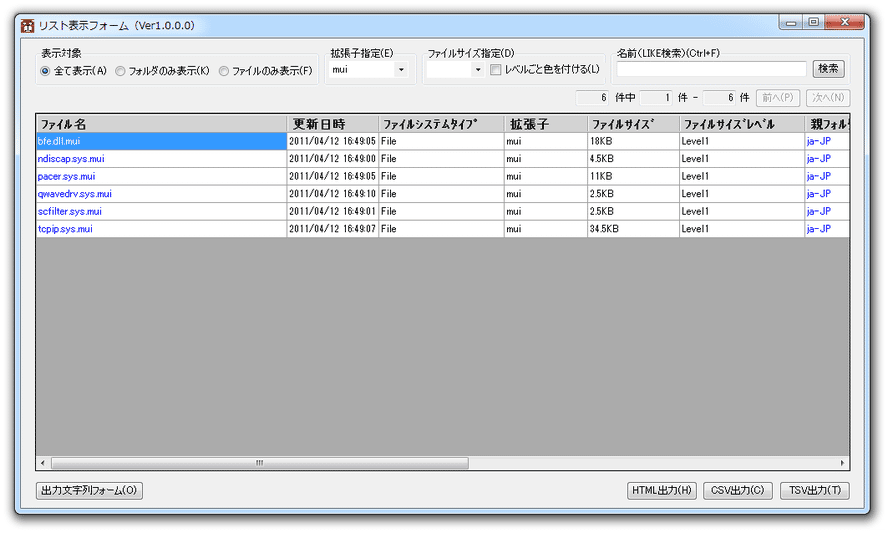The height and width of the screenshot is (533, 888).
Task: Click ja-JP folder link in bfe.dll.mui row
Action: point(819,141)
